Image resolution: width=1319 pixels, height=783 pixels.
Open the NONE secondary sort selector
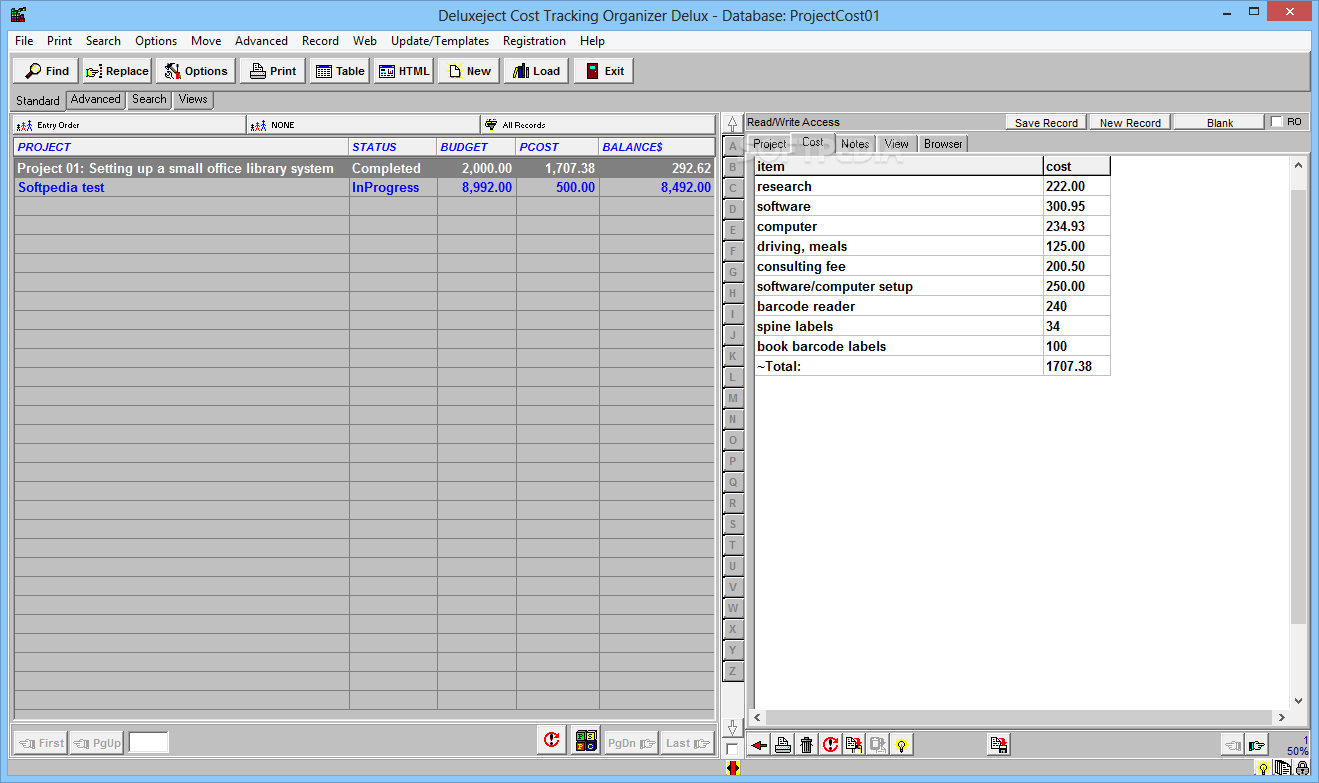click(364, 125)
